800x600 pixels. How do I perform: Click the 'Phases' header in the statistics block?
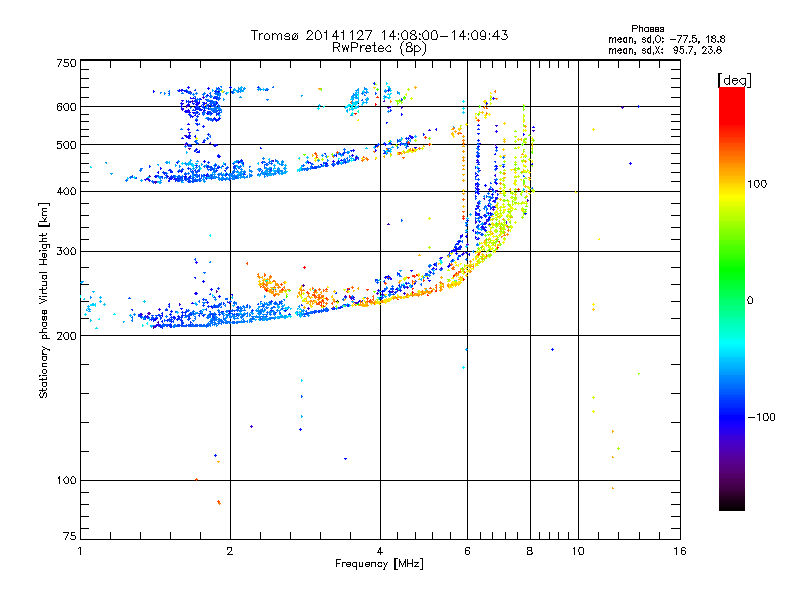coord(647,29)
